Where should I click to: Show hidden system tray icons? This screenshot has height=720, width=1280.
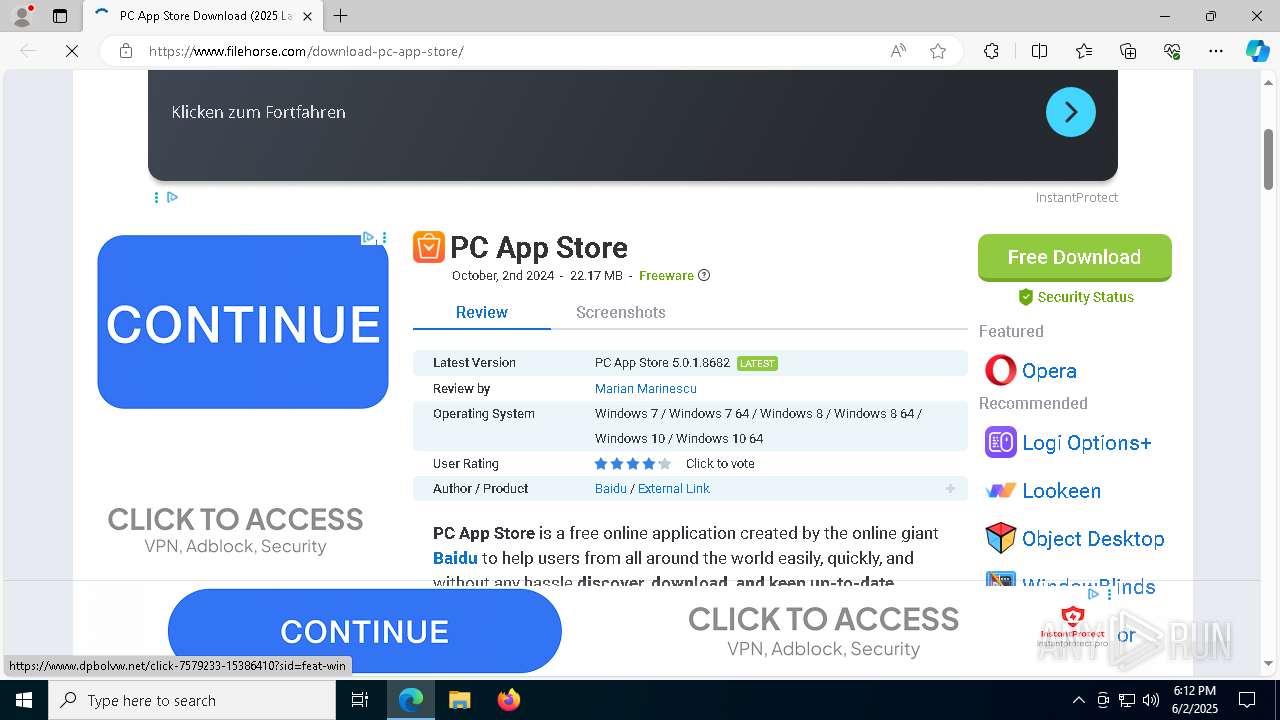coord(1078,700)
